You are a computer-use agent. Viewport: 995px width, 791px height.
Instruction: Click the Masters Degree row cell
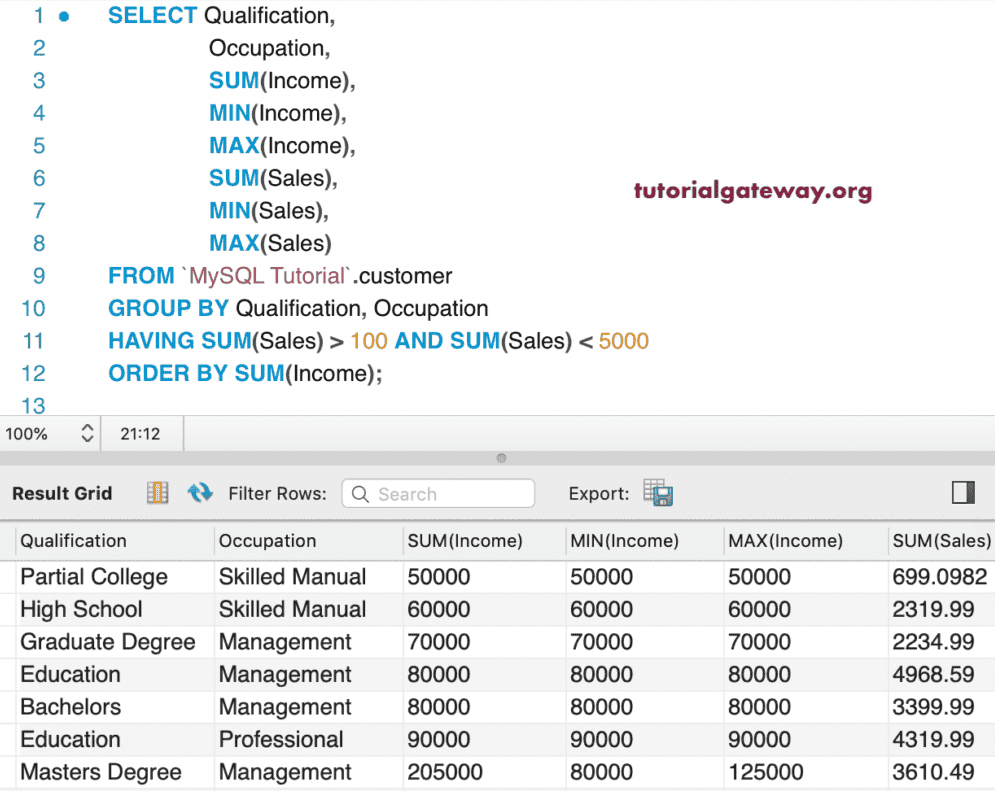tap(101, 772)
